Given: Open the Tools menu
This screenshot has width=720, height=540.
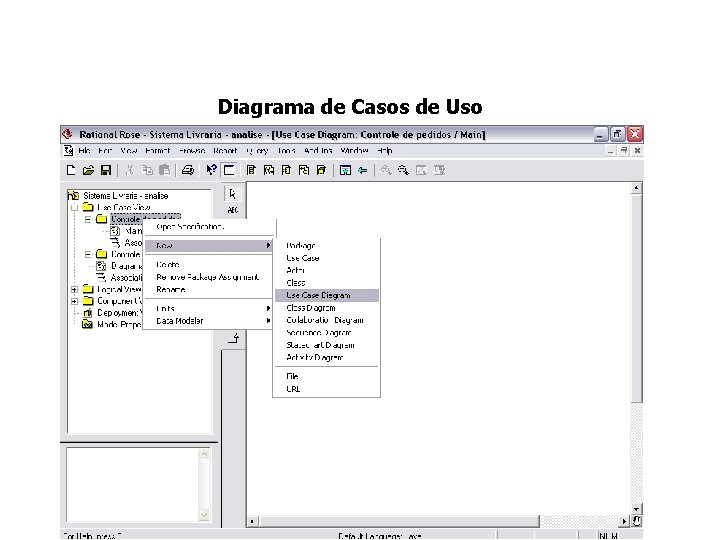Looking at the screenshot, I should tap(287, 151).
